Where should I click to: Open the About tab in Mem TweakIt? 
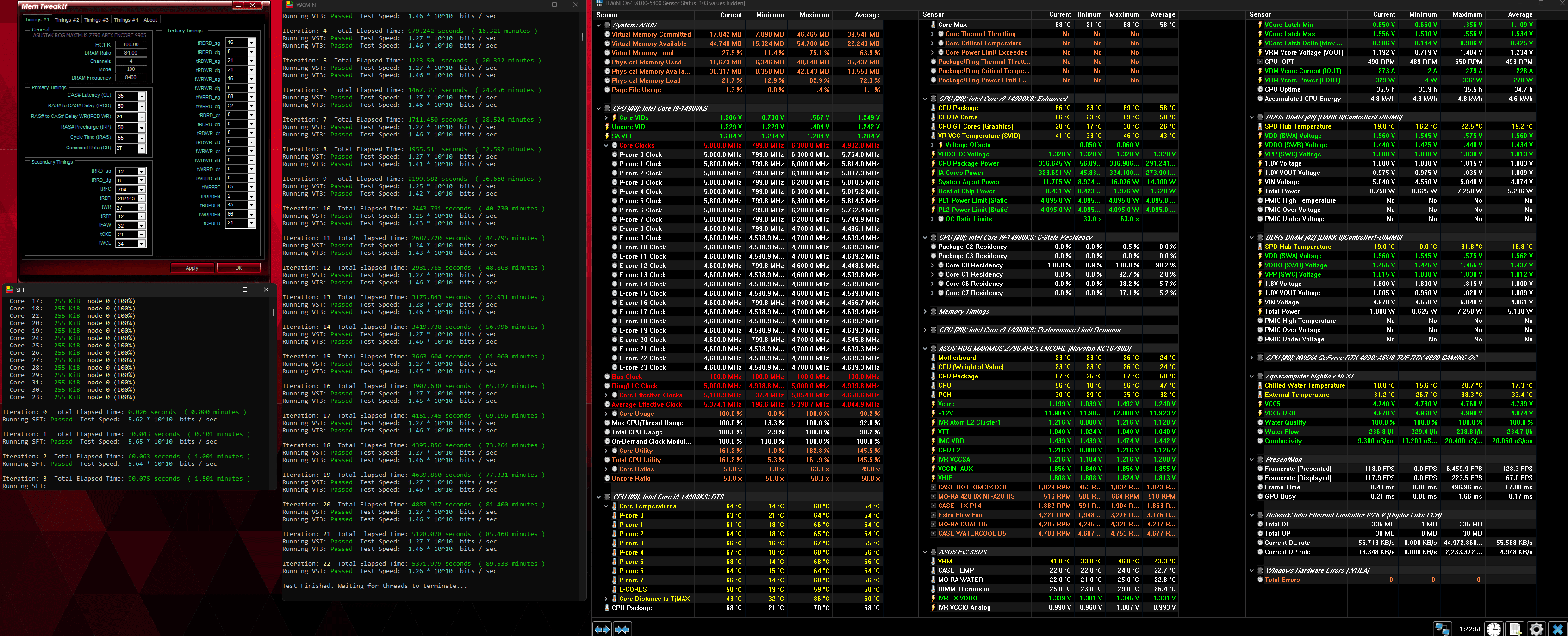point(150,20)
